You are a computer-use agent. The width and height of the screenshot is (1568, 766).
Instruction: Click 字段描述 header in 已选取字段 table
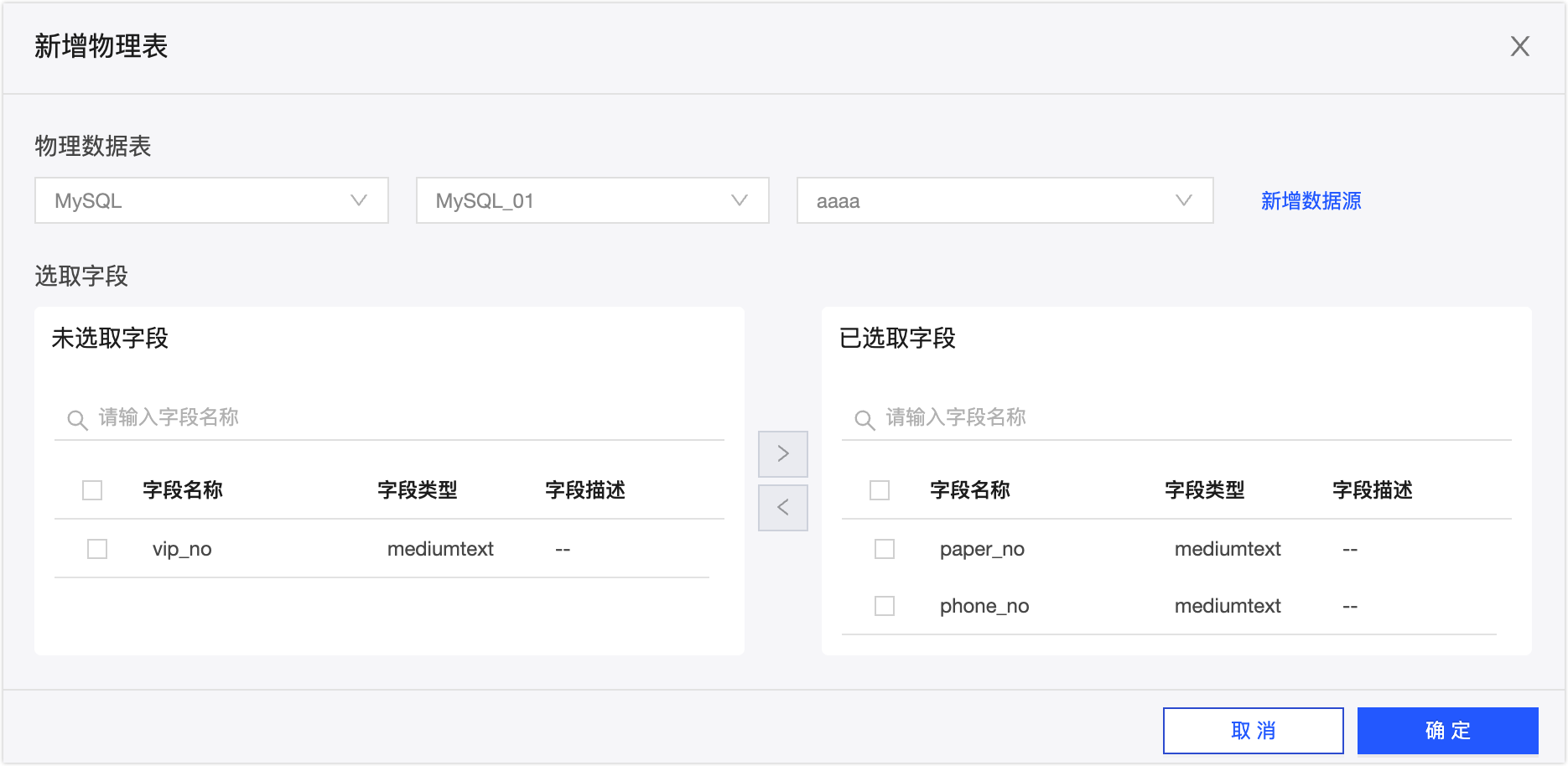pos(1373,490)
